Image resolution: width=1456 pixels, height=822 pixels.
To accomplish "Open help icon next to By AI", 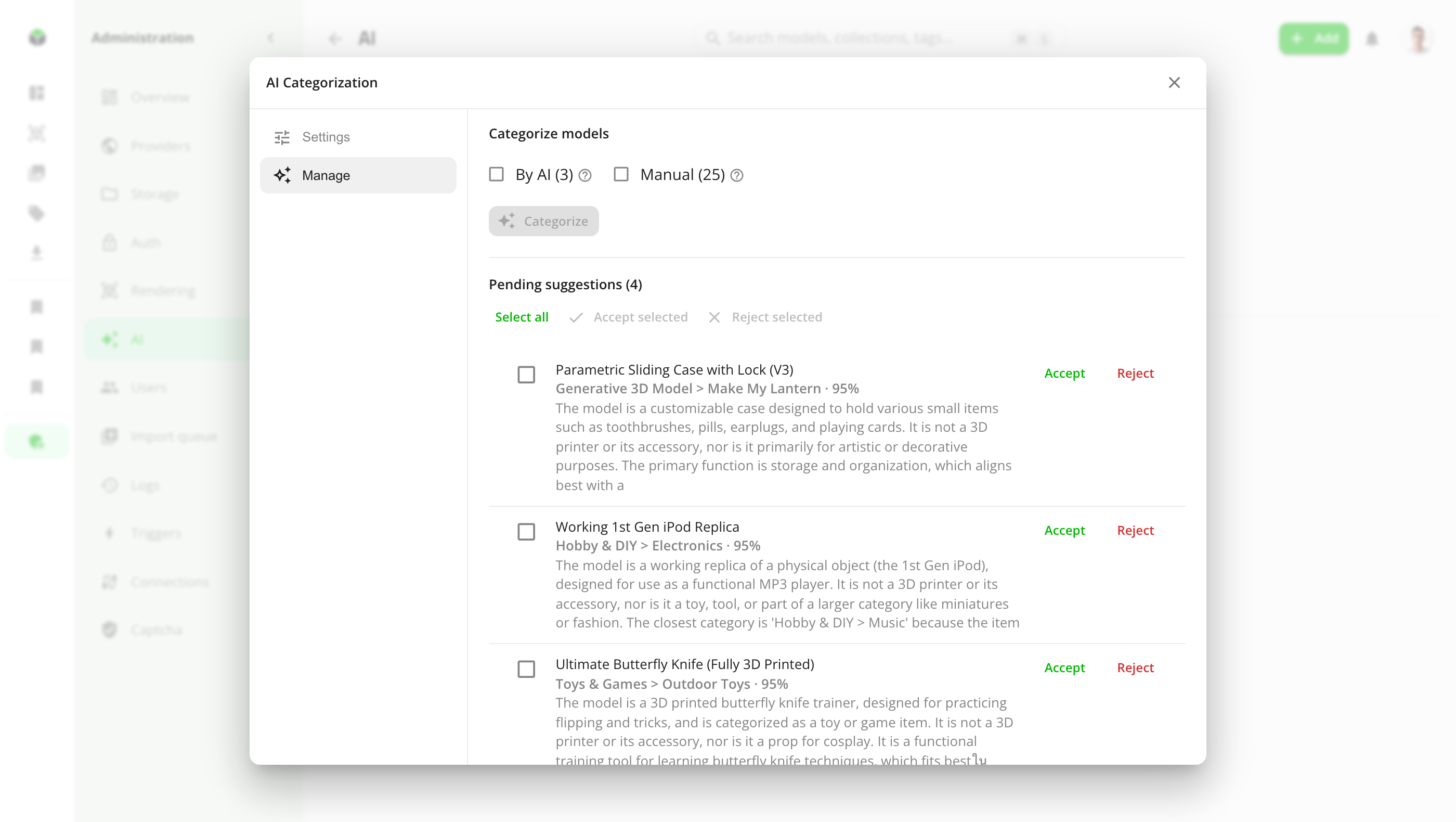I will [x=585, y=176].
